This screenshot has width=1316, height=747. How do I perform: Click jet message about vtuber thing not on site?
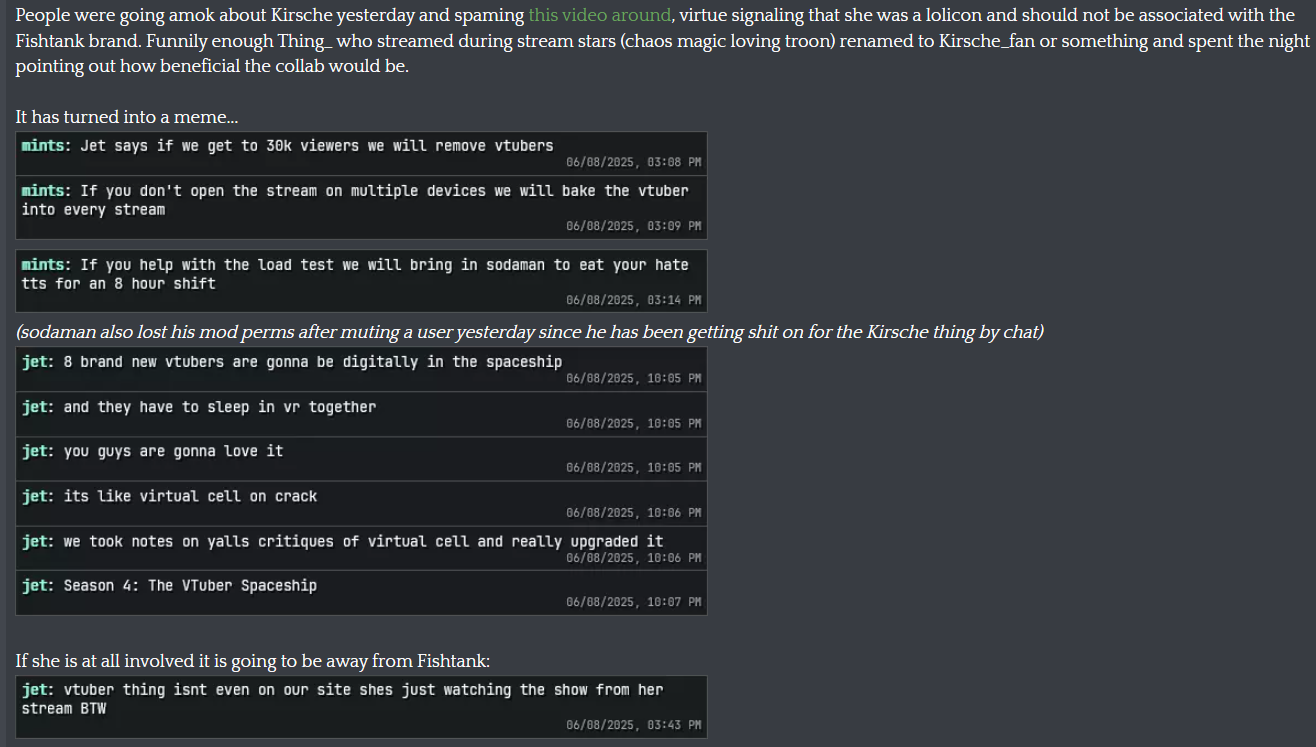click(x=361, y=707)
